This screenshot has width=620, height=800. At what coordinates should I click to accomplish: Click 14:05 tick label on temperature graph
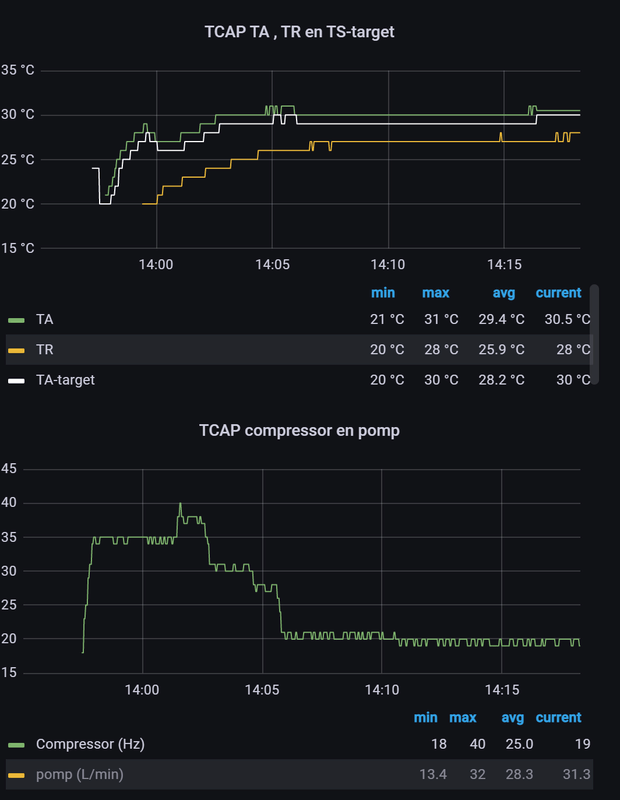[272, 264]
